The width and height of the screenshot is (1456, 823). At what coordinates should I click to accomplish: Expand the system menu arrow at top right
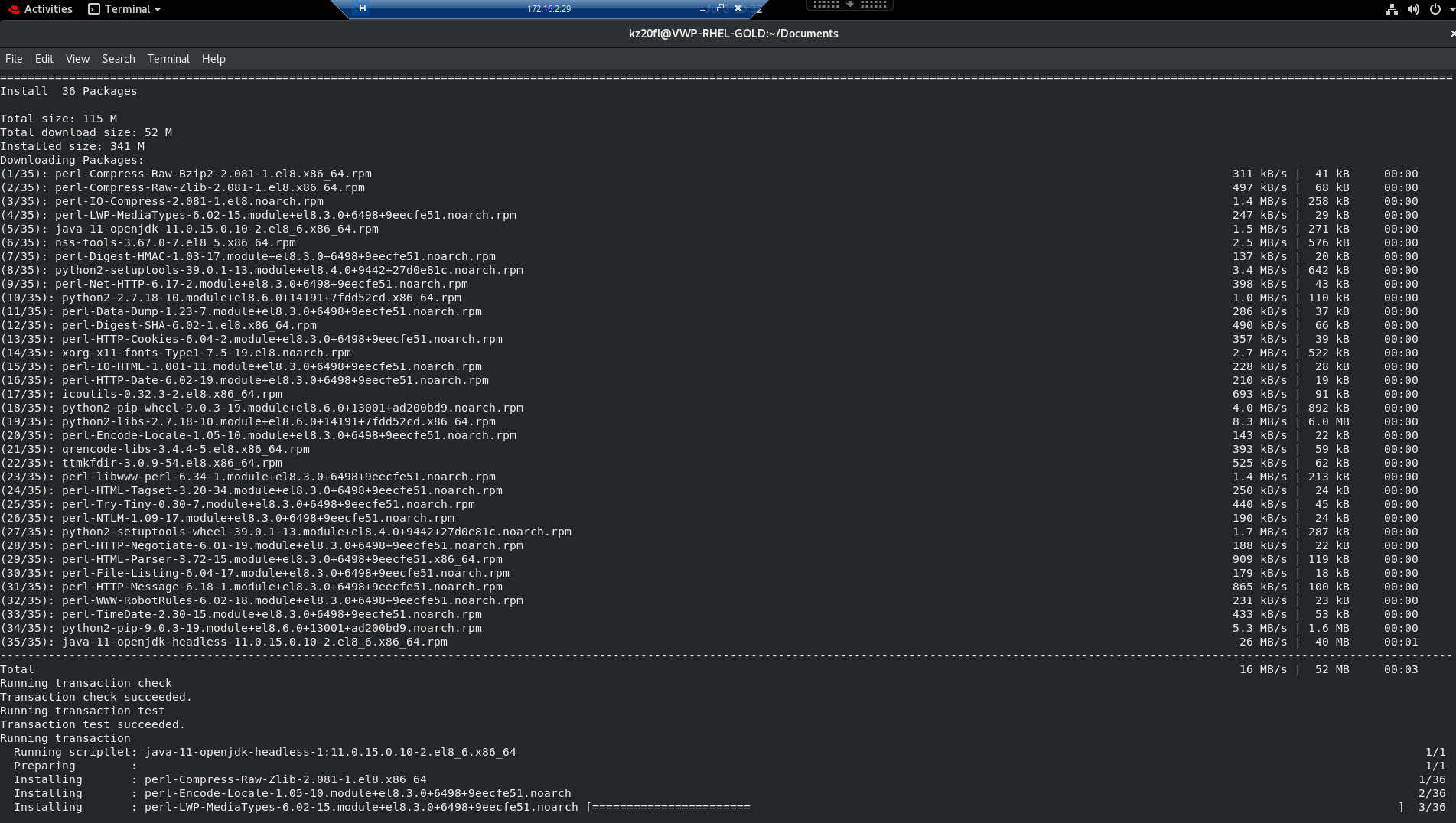coord(1451,9)
